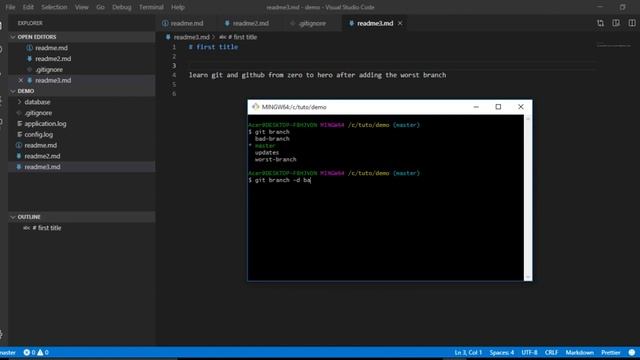Change the Markdown language mode
The width and height of the screenshot is (640, 360).
[x=580, y=352]
